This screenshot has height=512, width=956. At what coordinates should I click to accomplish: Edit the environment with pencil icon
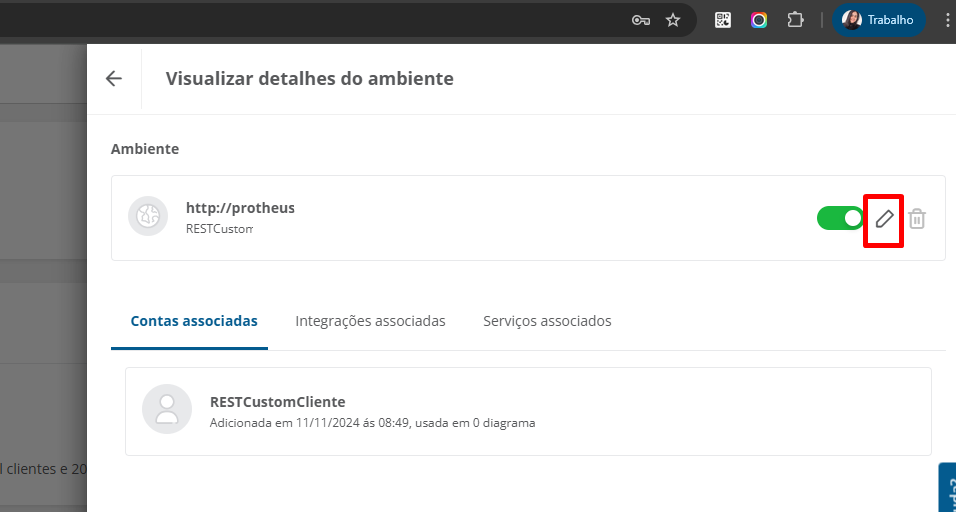[884, 218]
